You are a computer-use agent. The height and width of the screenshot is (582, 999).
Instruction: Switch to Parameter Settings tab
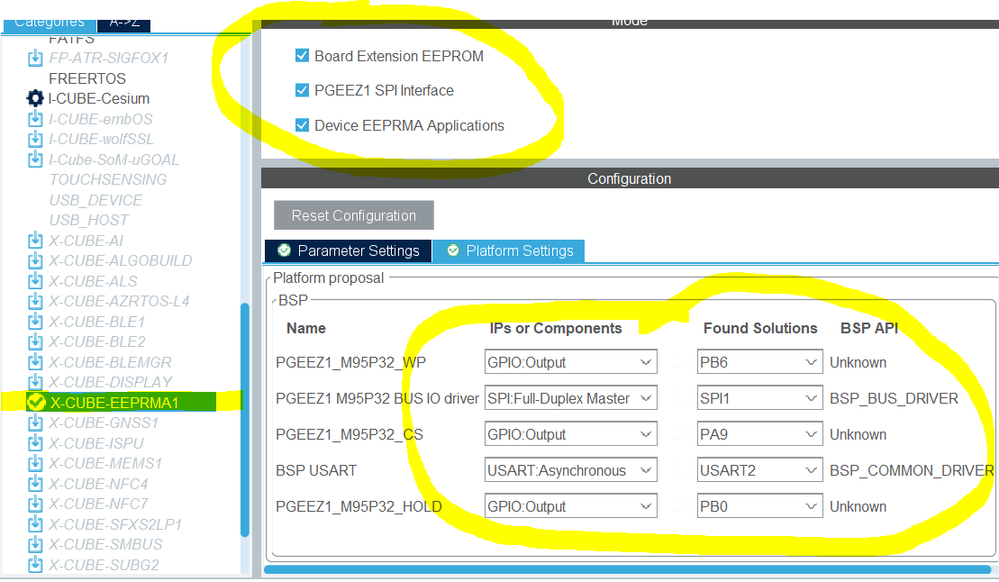tap(349, 251)
